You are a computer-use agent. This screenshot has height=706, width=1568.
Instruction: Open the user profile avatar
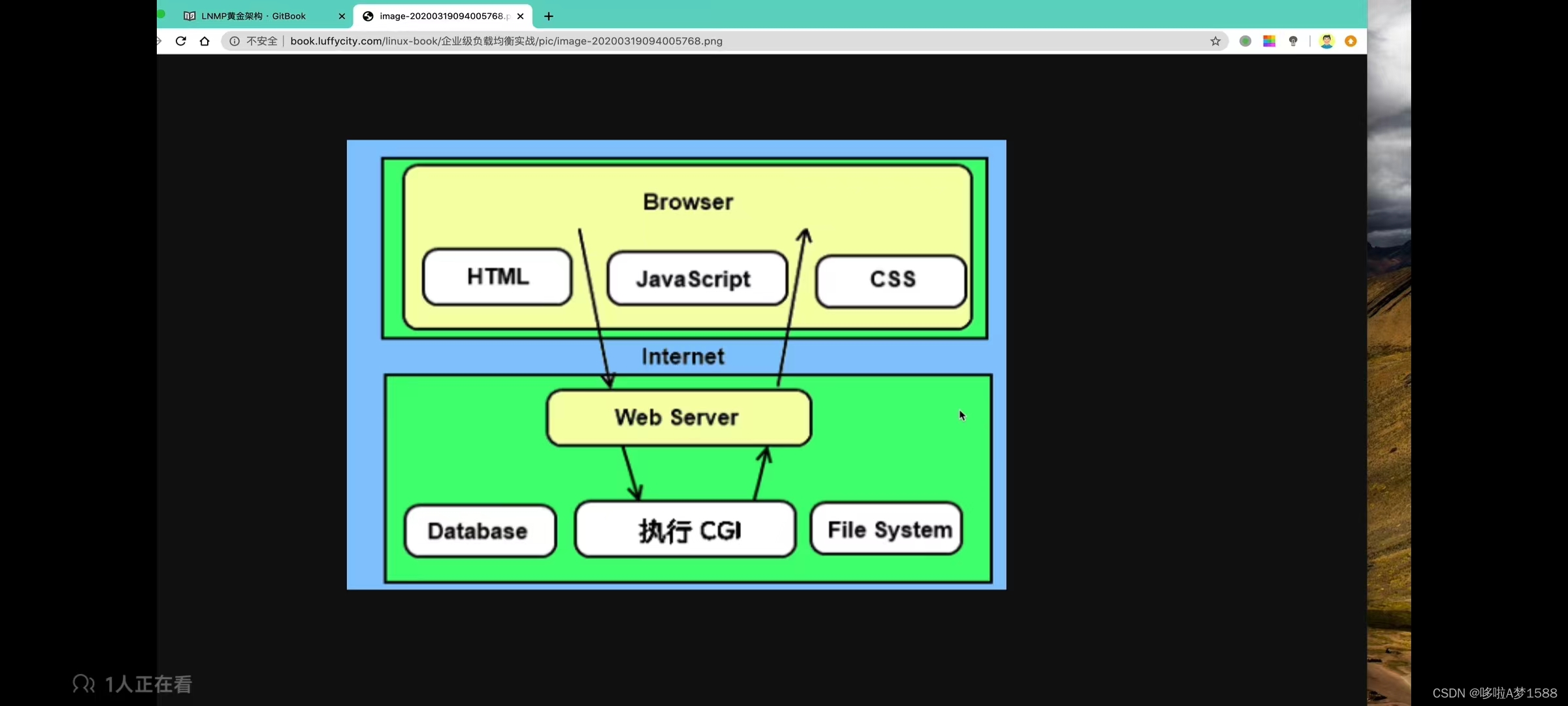point(1326,41)
